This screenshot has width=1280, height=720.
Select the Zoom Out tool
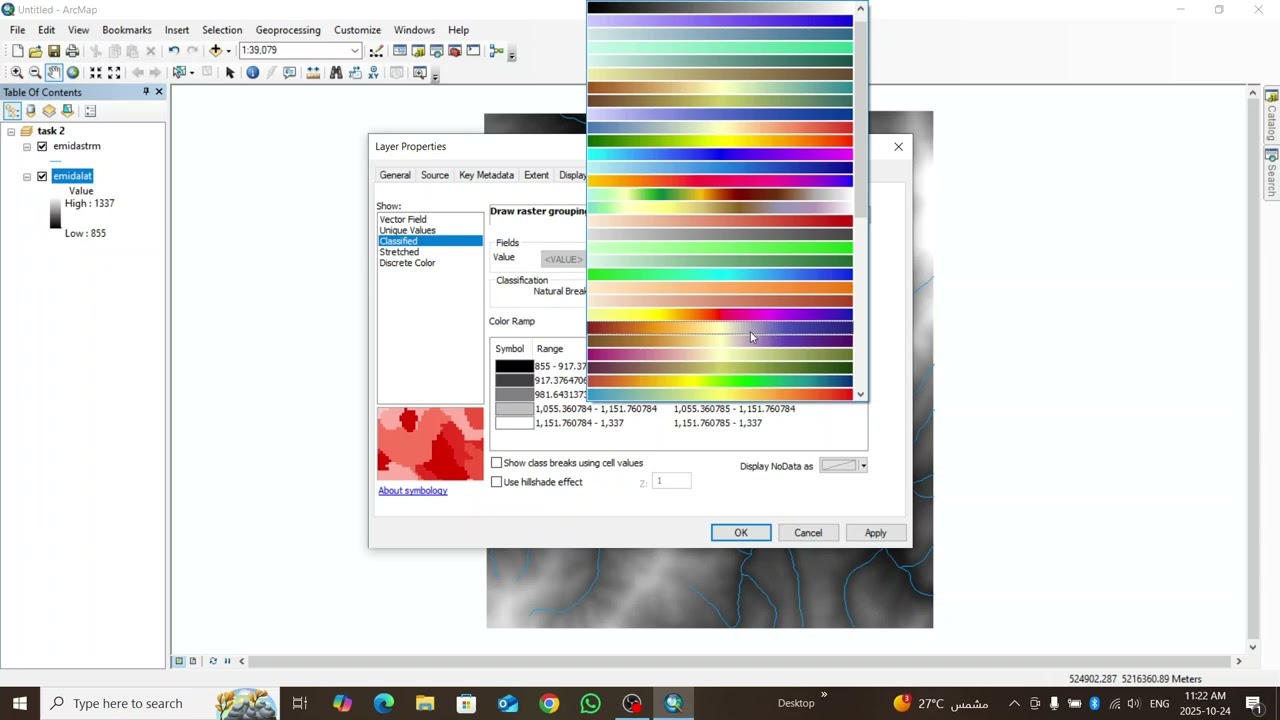pos(35,73)
